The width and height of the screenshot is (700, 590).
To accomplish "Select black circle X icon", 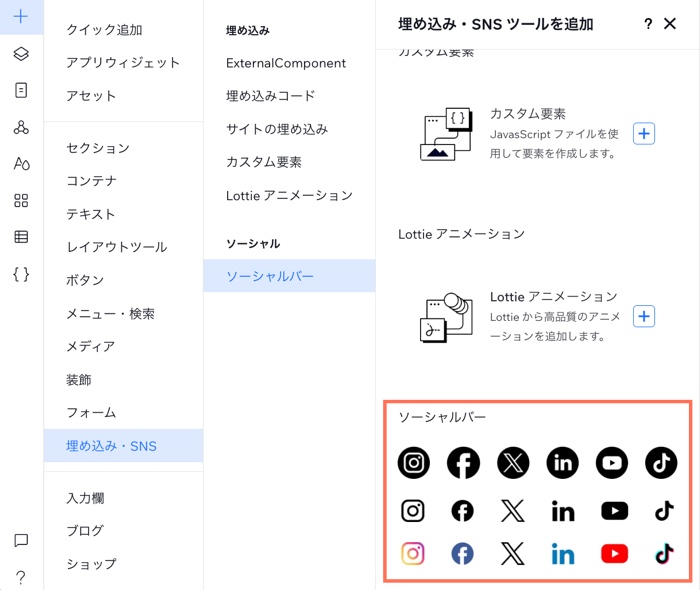I will click(x=513, y=463).
